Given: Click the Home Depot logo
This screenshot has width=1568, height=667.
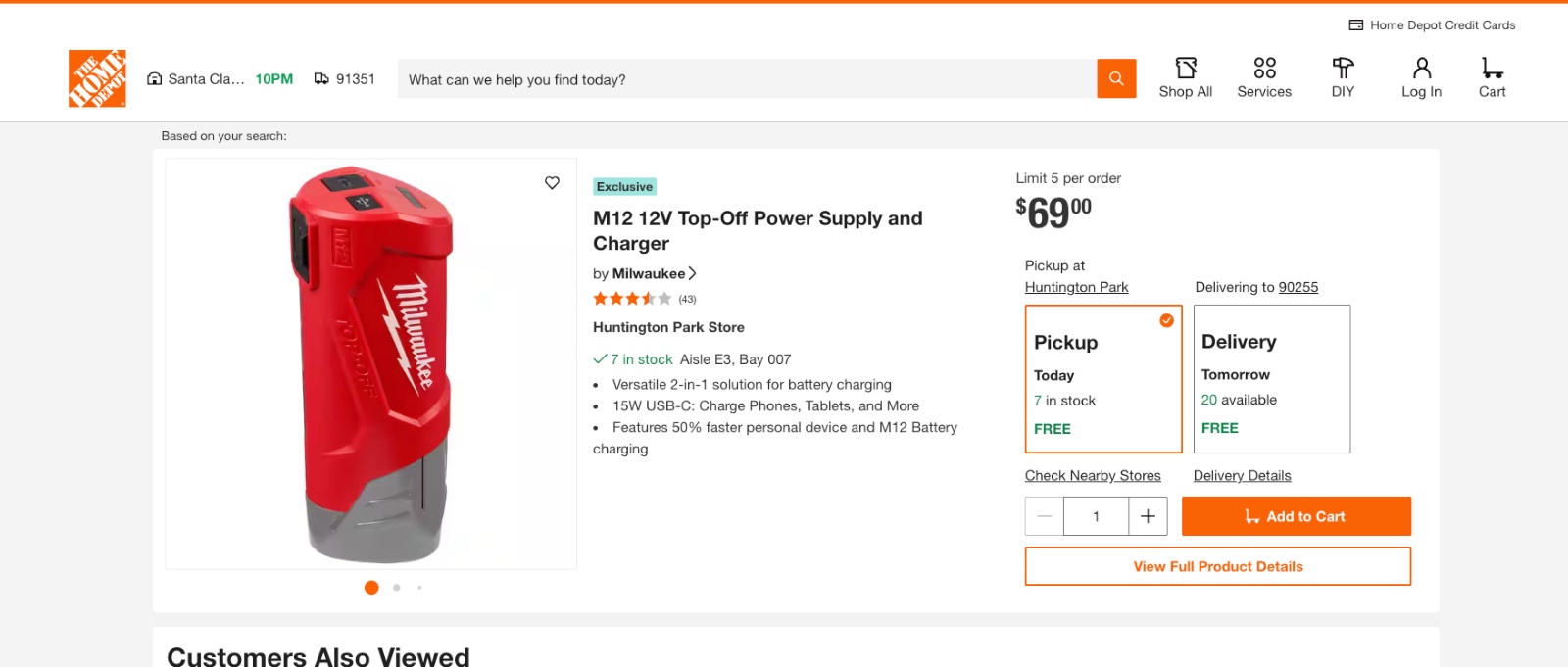Looking at the screenshot, I should (97, 78).
